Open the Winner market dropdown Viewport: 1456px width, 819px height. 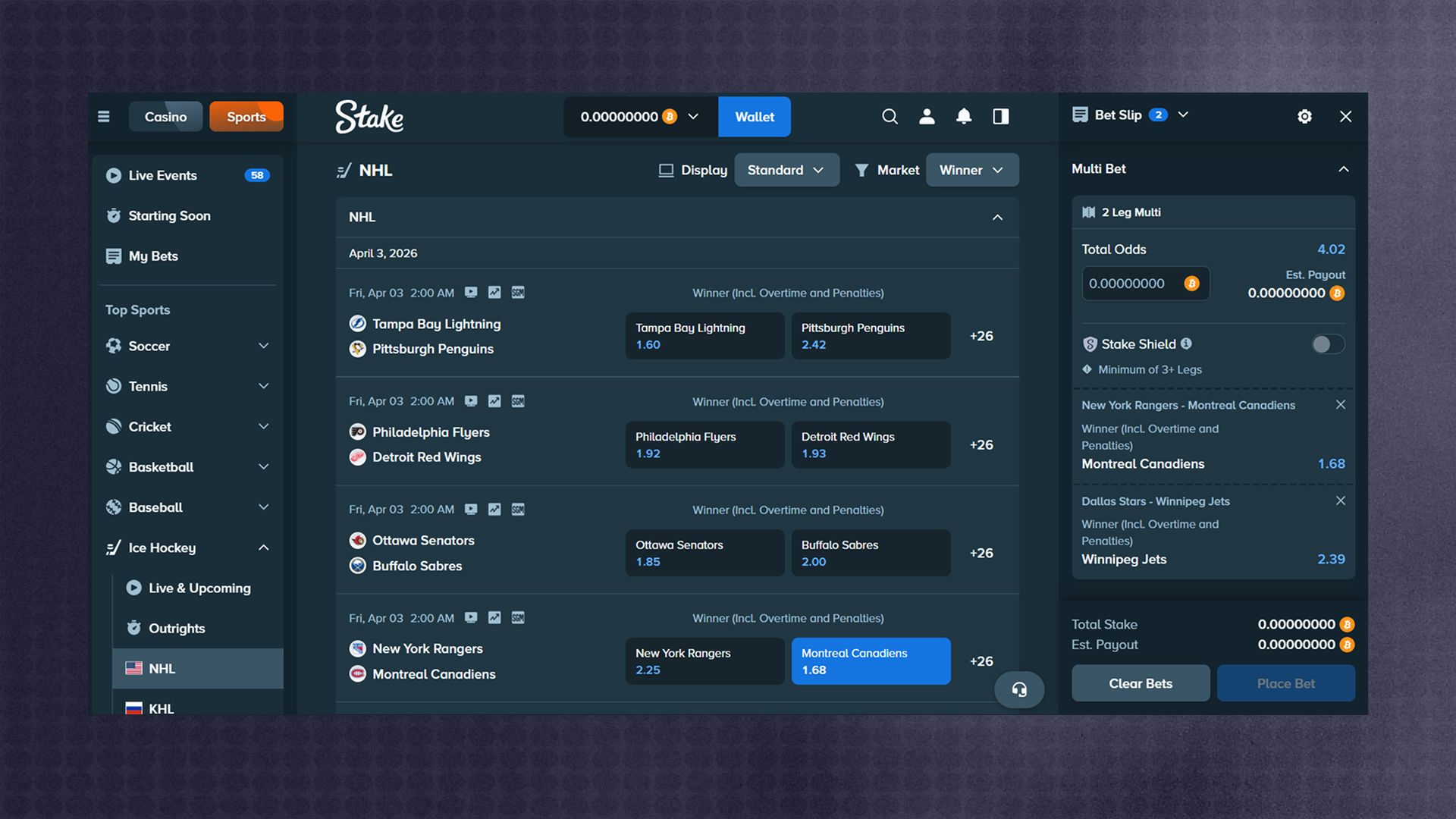click(972, 170)
